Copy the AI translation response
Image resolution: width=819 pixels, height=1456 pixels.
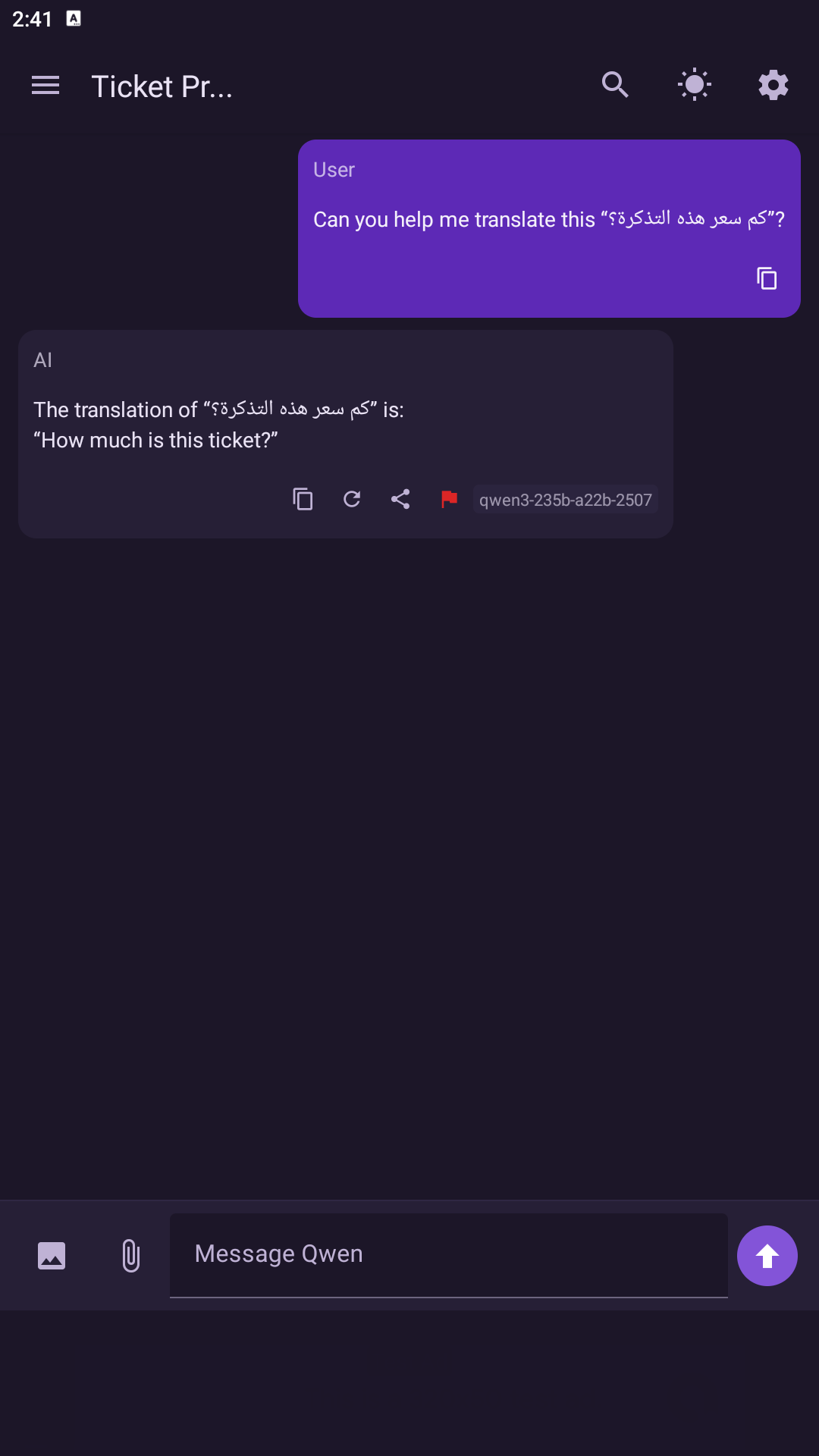point(303,499)
